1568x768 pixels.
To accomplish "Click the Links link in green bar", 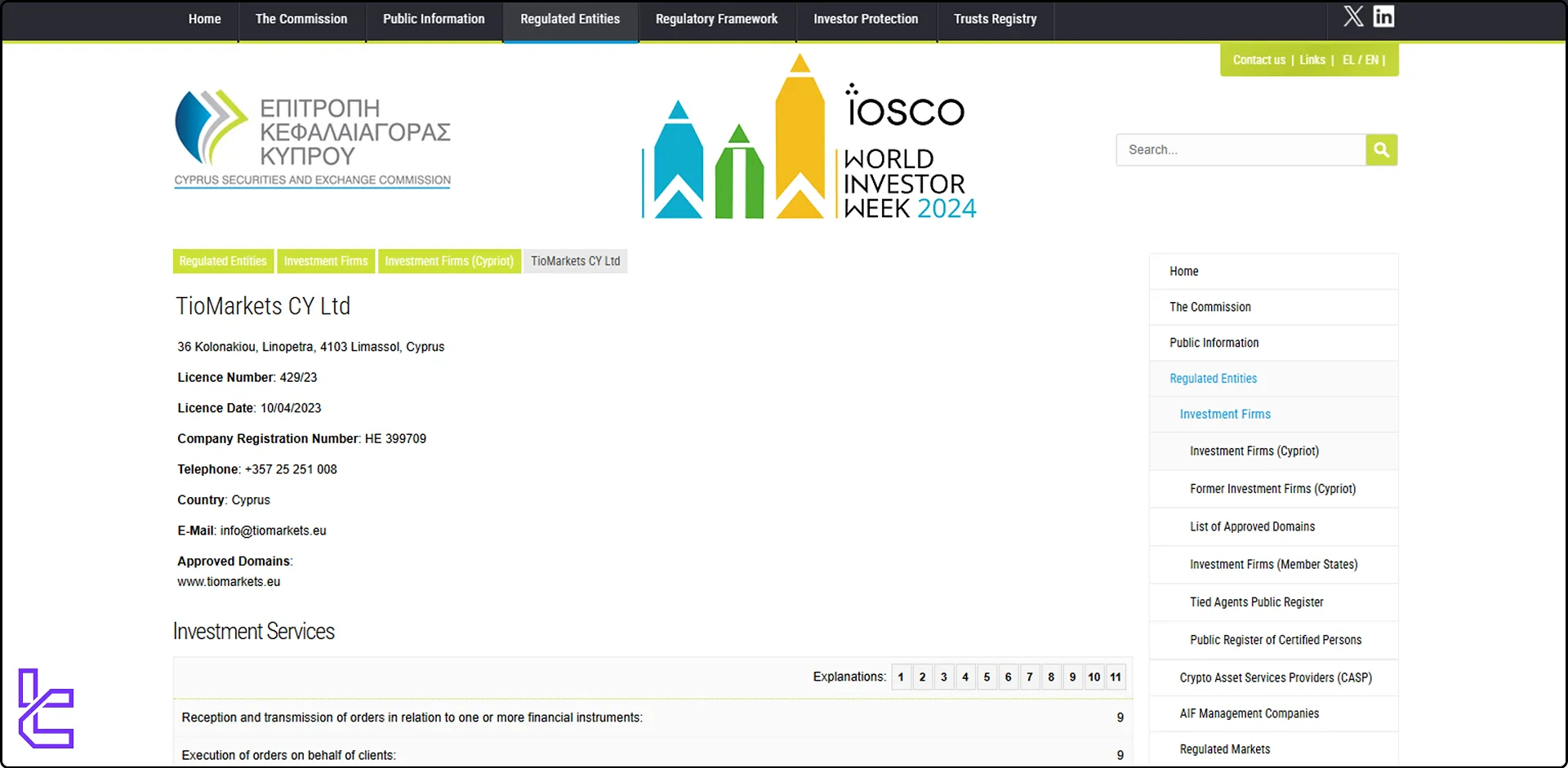I will coord(1312,60).
